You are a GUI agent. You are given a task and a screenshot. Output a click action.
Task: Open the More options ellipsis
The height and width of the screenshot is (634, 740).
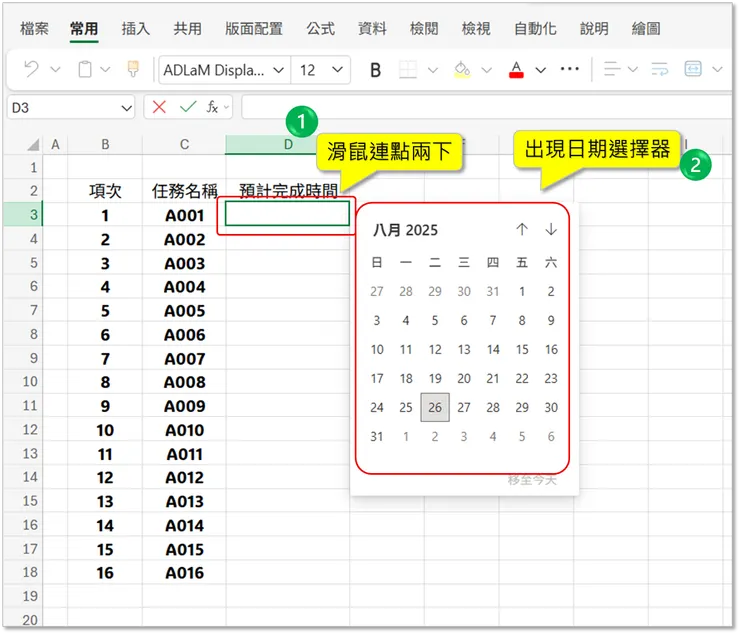click(x=570, y=69)
